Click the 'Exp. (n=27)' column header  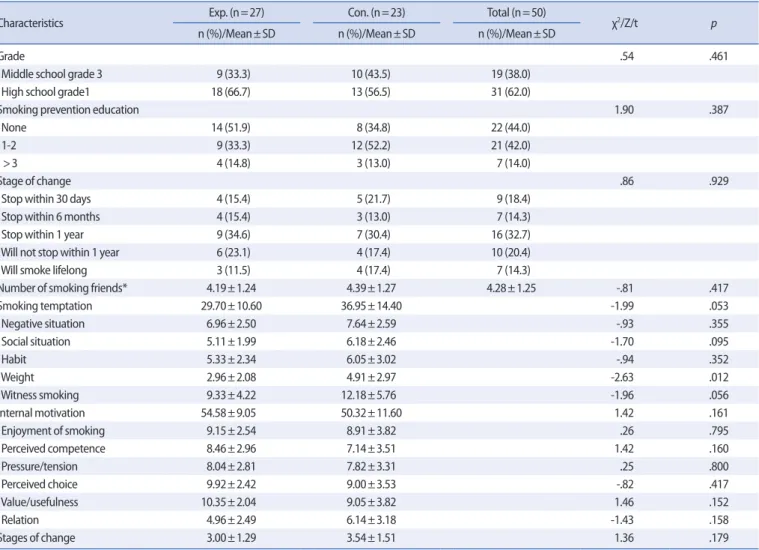click(x=236, y=13)
